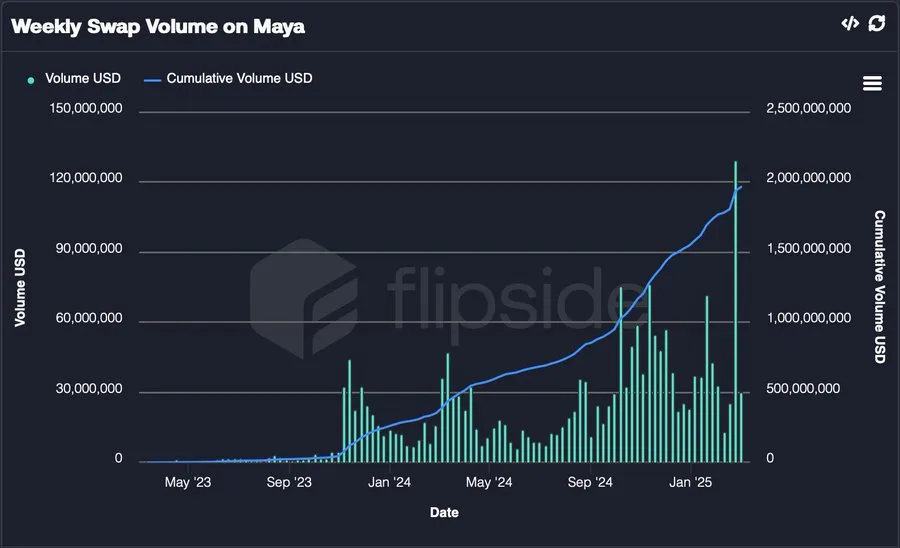
Task: Click the Sep '23 date axis label
Action: pos(289,482)
